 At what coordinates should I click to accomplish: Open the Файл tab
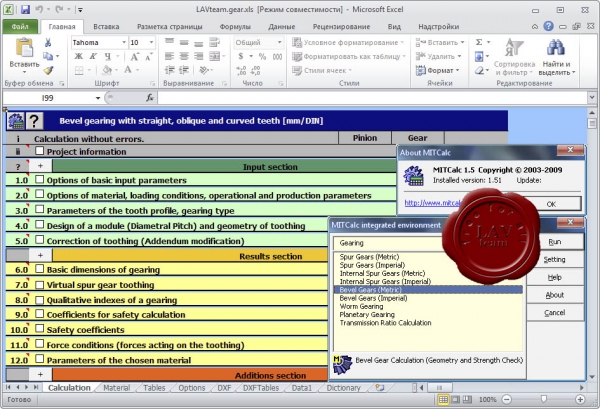tap(20, 26)
